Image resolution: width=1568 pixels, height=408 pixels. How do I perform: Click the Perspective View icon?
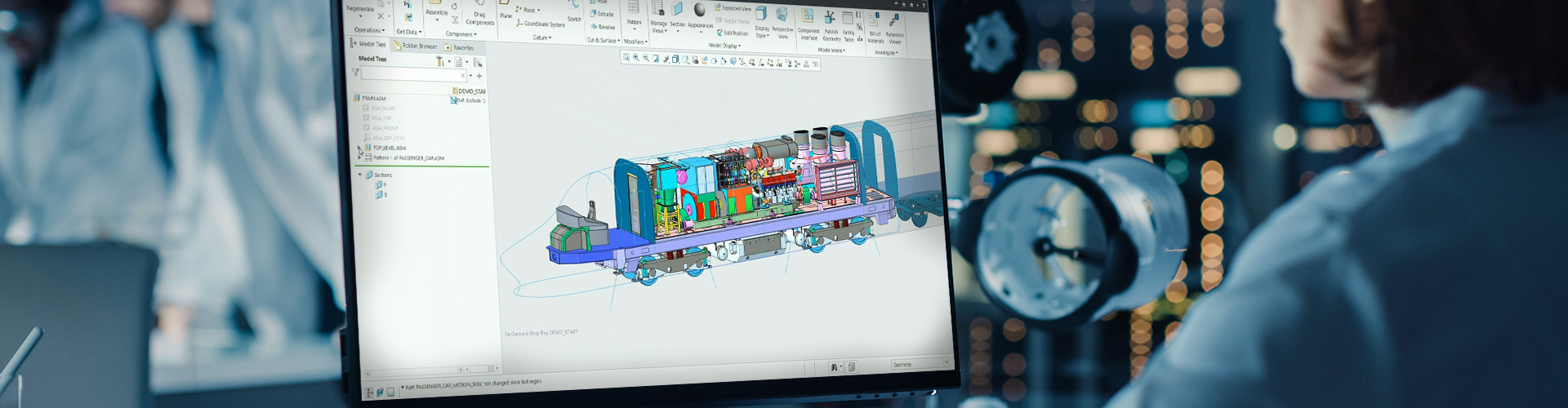click(782, 18)
